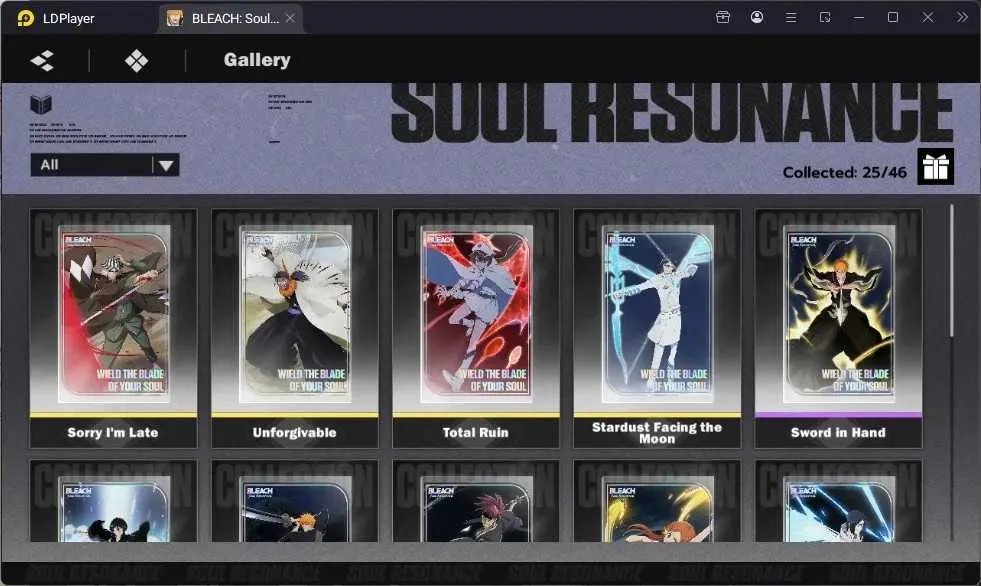This screenshot has height=586, width=981.
Task: Open the gift box rewards icon
Action: pos(935,166)
